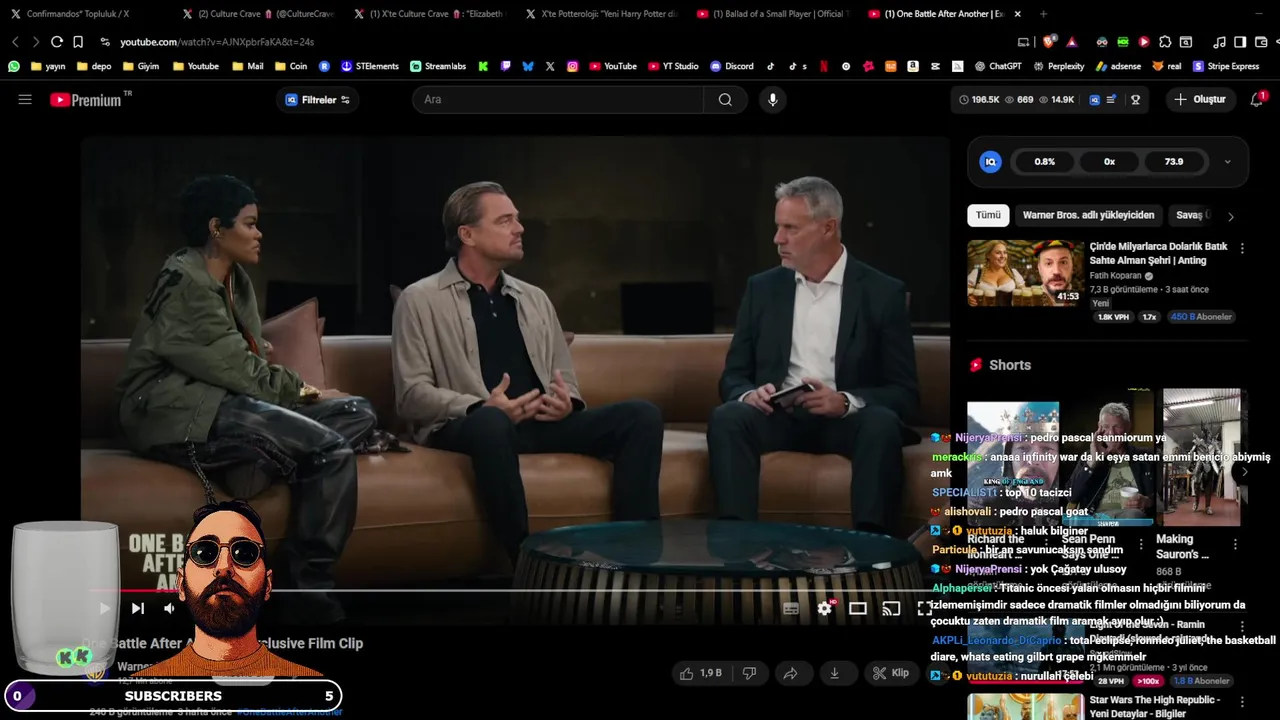Screen dimensions: 1280x720
Task: Click the vidIQ badge in the stats panel
Action: (990, 162)
